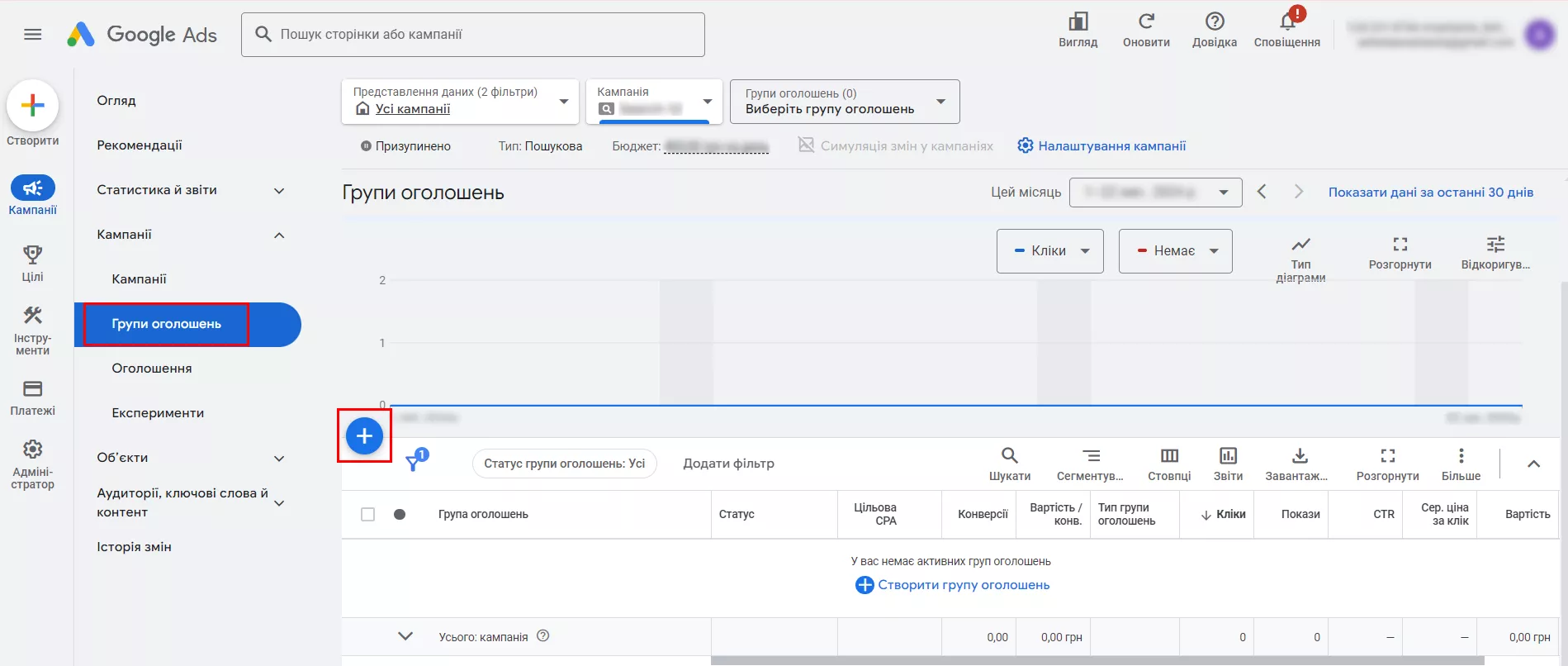Viewport: 1568px width, 666px height.
Task: Collapse Кампанії navigation section
Action: (279, 235)
